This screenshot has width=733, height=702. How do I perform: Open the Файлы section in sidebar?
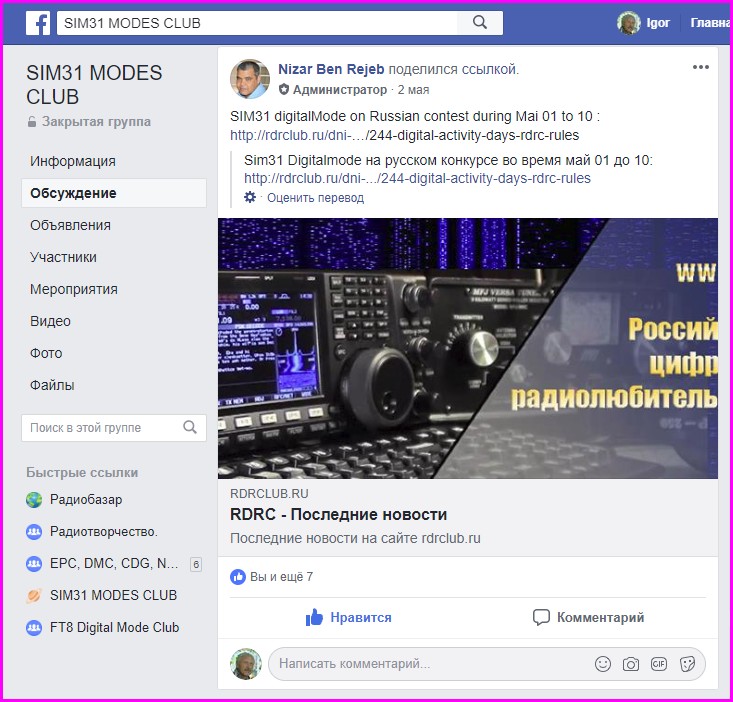52,385
